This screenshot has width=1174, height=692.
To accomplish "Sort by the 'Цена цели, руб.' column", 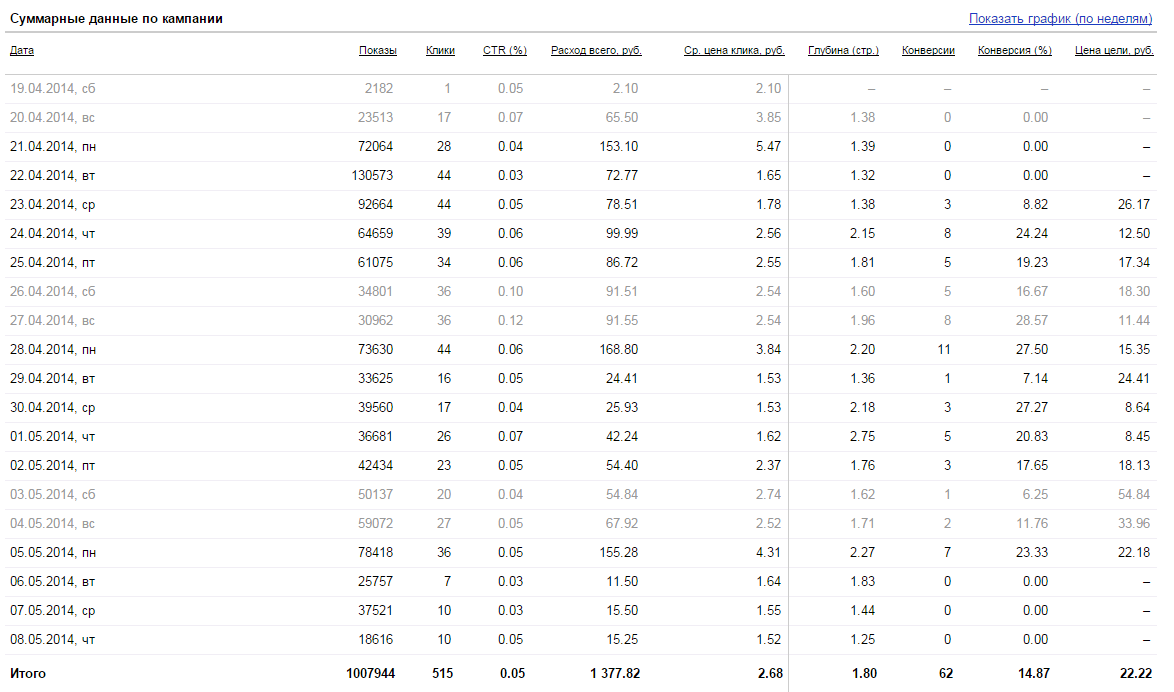I will click(1114, 50).
